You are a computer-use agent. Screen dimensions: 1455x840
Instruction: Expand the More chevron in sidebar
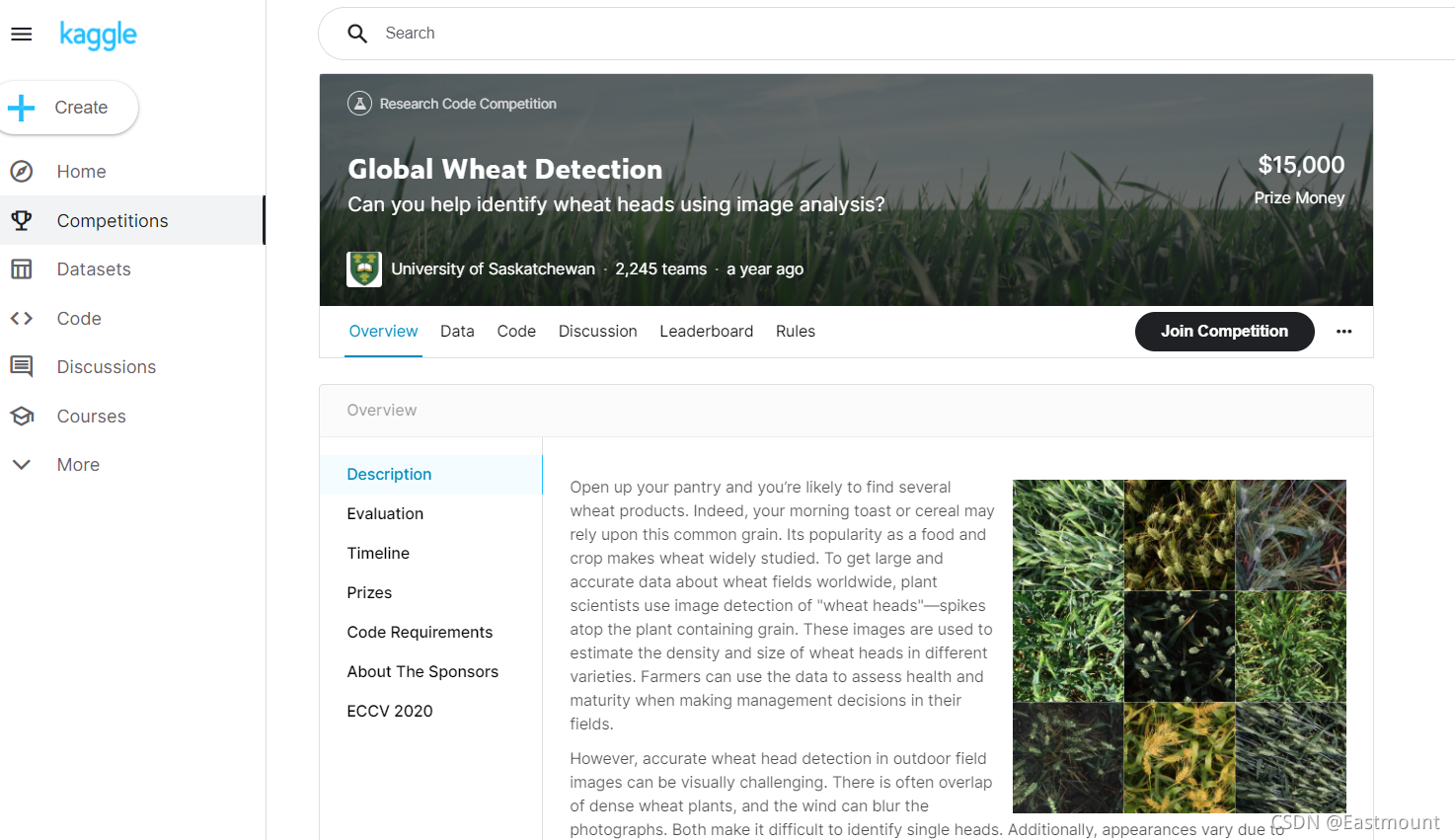pos(22,465)
